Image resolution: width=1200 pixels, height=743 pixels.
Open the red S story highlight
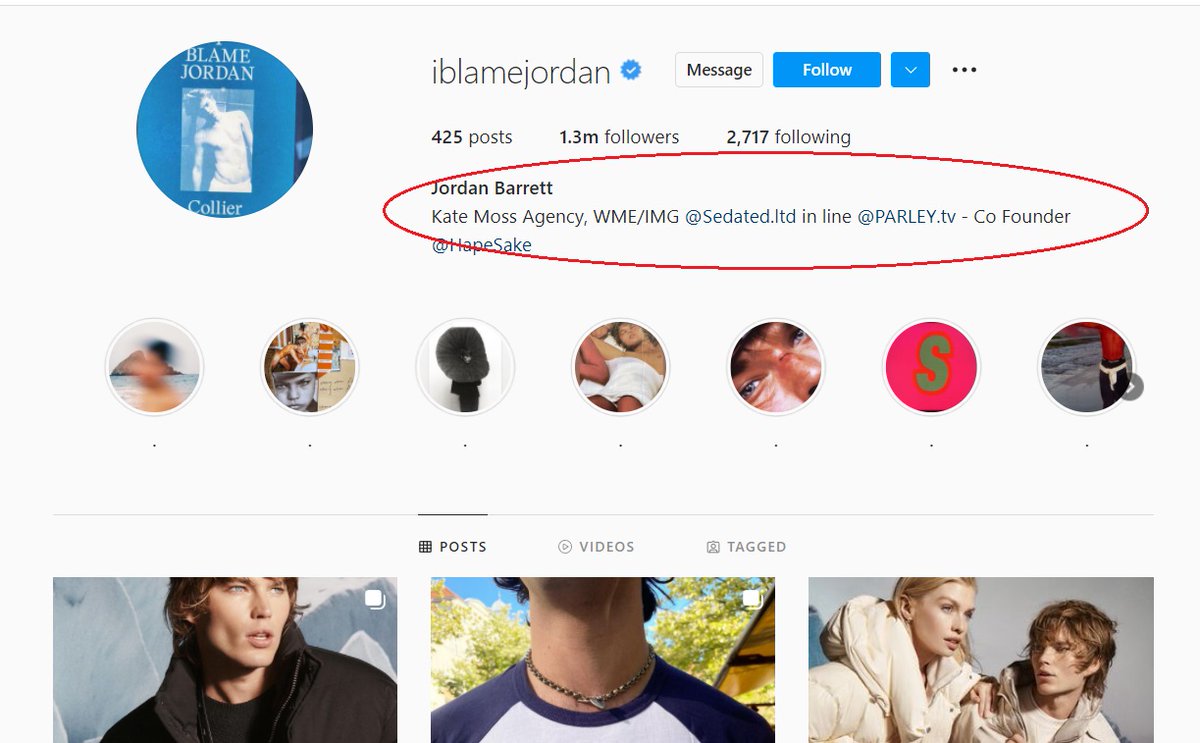coord(931,367)
